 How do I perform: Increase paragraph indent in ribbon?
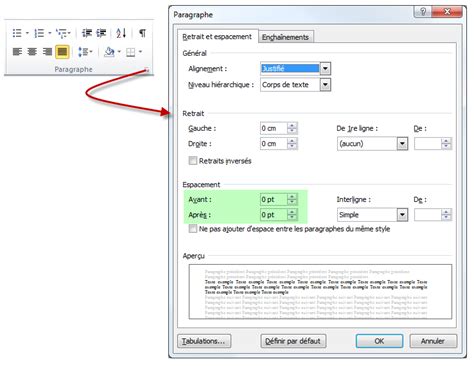[x=101, y=33]
